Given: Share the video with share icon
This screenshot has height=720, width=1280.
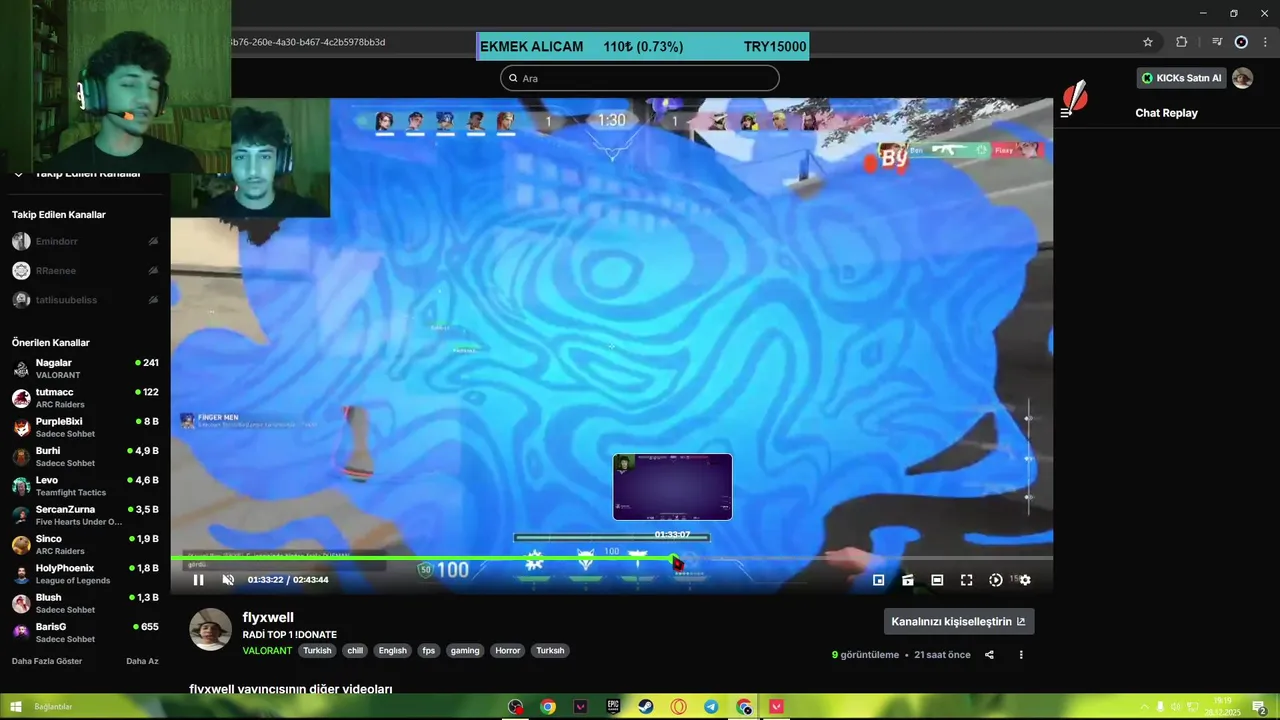Looking at the screenshot, I should (989, 655).
